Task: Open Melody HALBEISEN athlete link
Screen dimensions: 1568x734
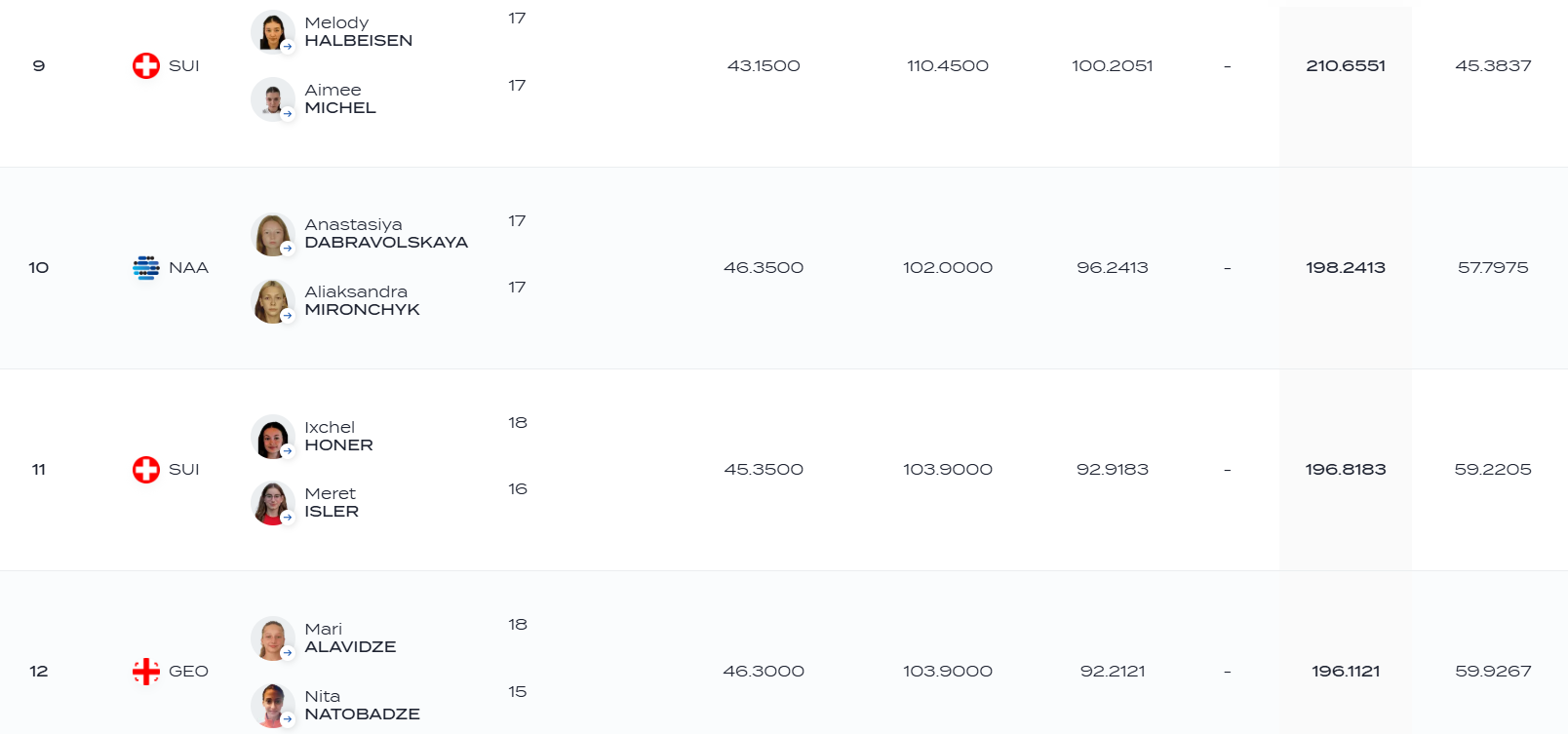Action: (x=358, y=31)
